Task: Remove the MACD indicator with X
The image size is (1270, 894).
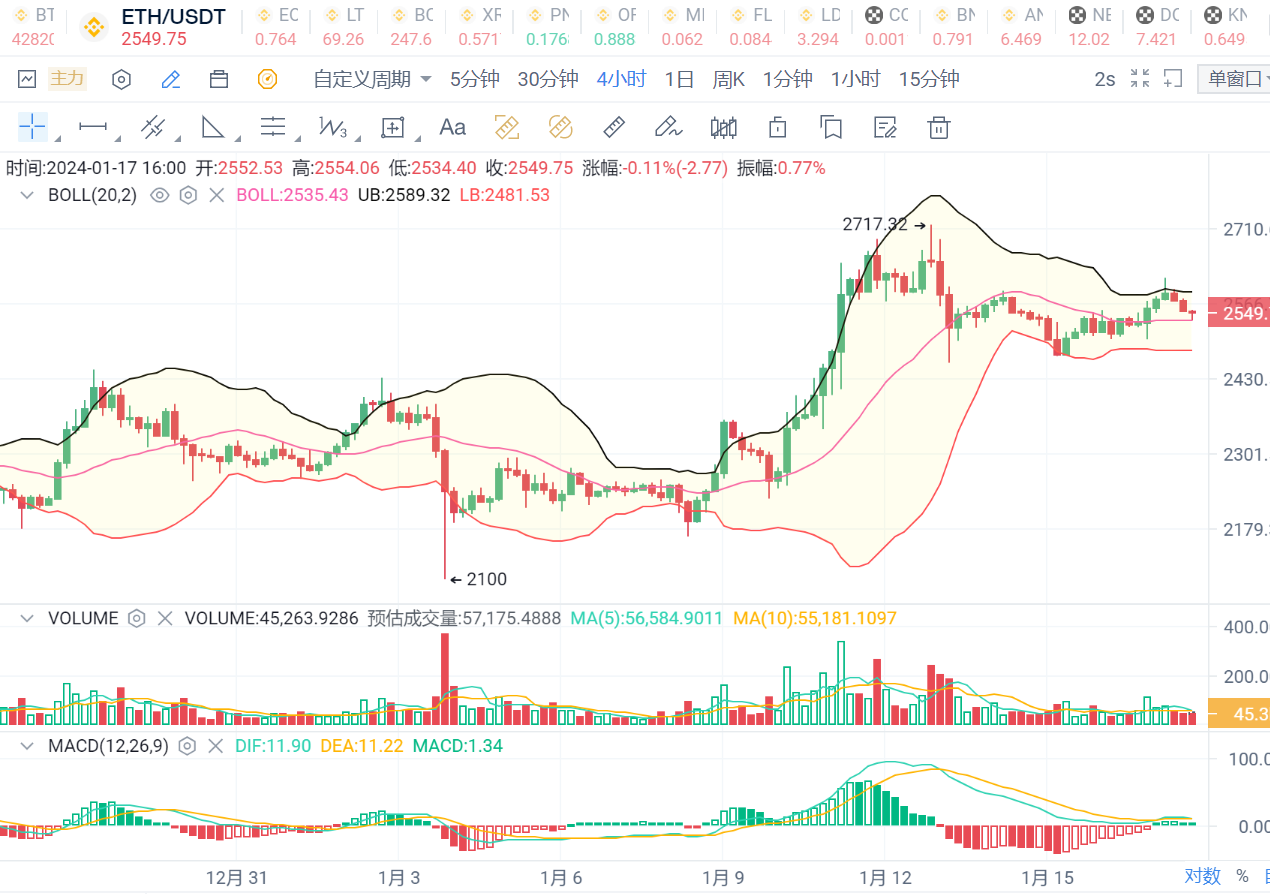Action: click(x=216, y=745)
